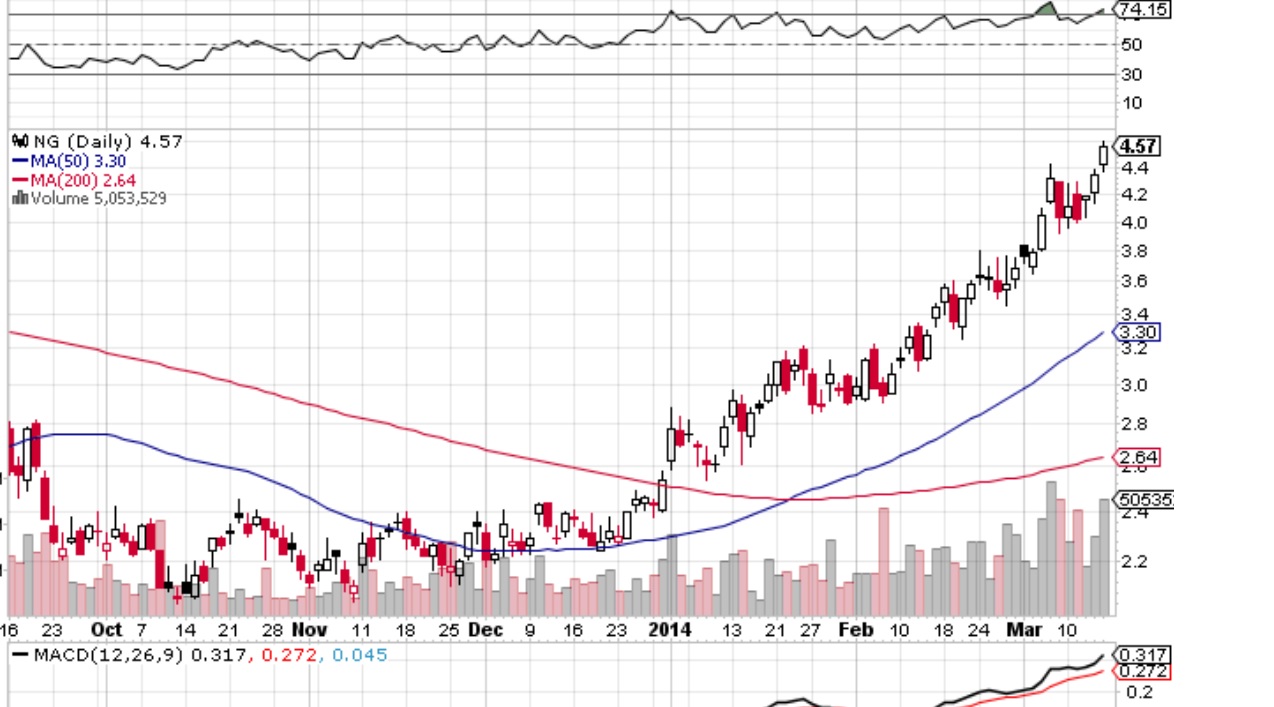The height and width of the screenshot is (707, 1274).
Task: Select the Volume 5,053,529 legend text
Action: coord(99,198)
